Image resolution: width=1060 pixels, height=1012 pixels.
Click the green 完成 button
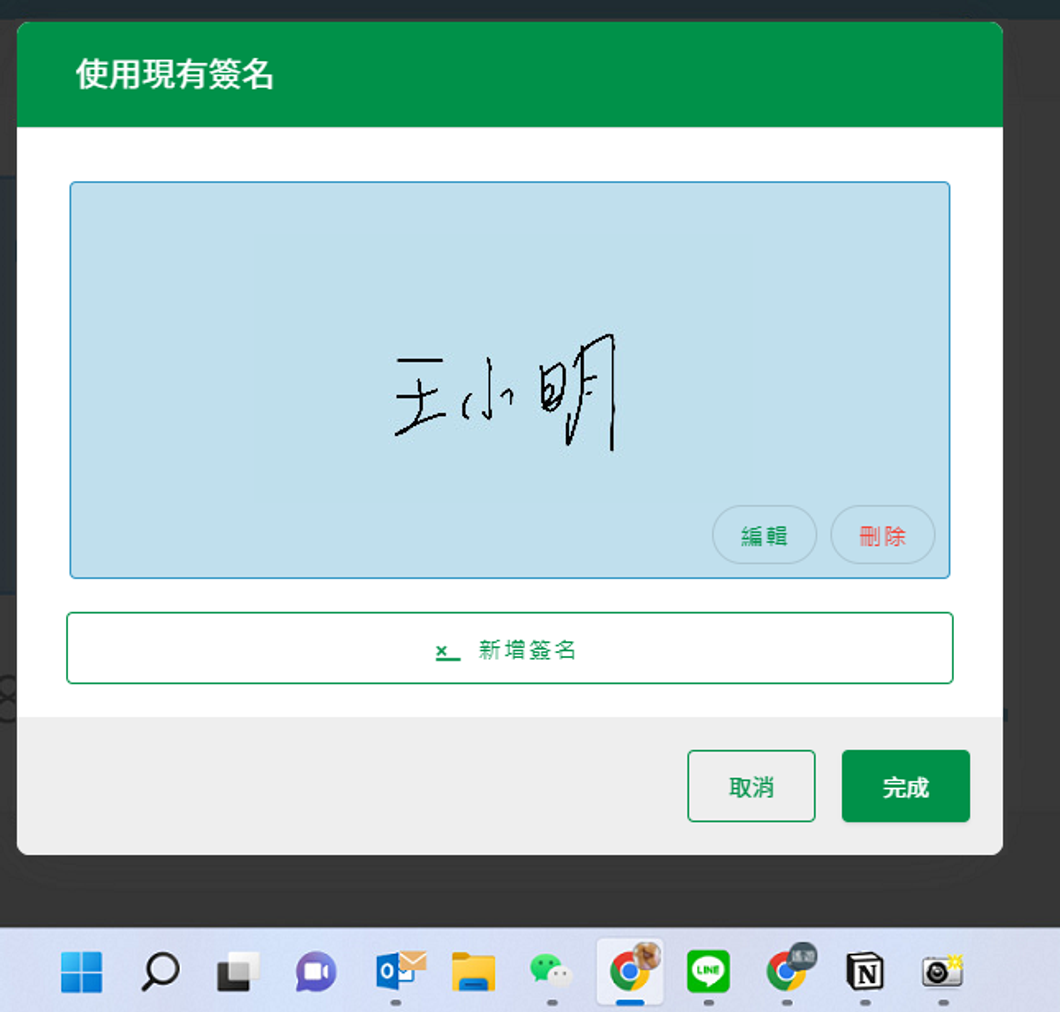click(x=905, y=786)
